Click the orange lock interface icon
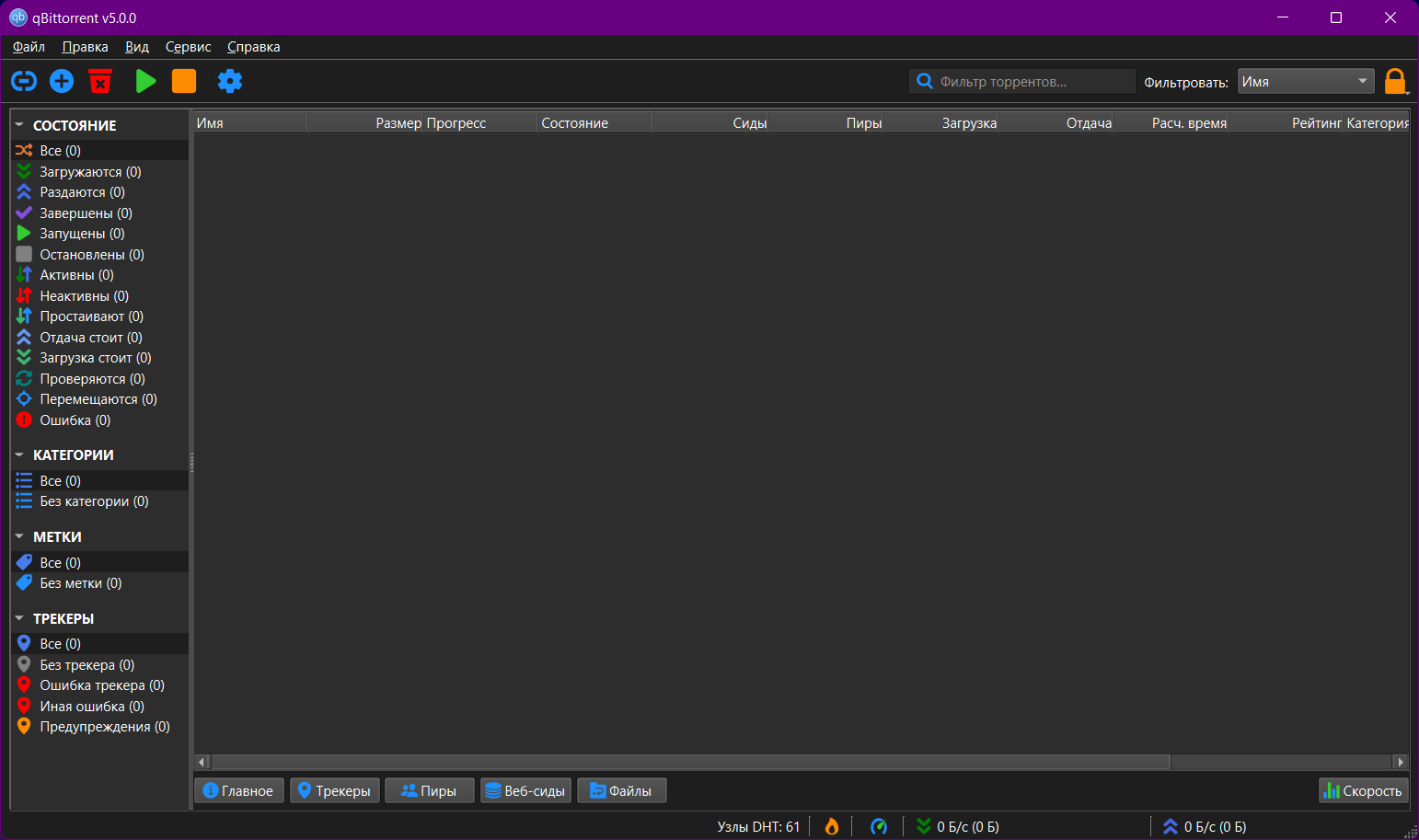 tap(1396, 81)
